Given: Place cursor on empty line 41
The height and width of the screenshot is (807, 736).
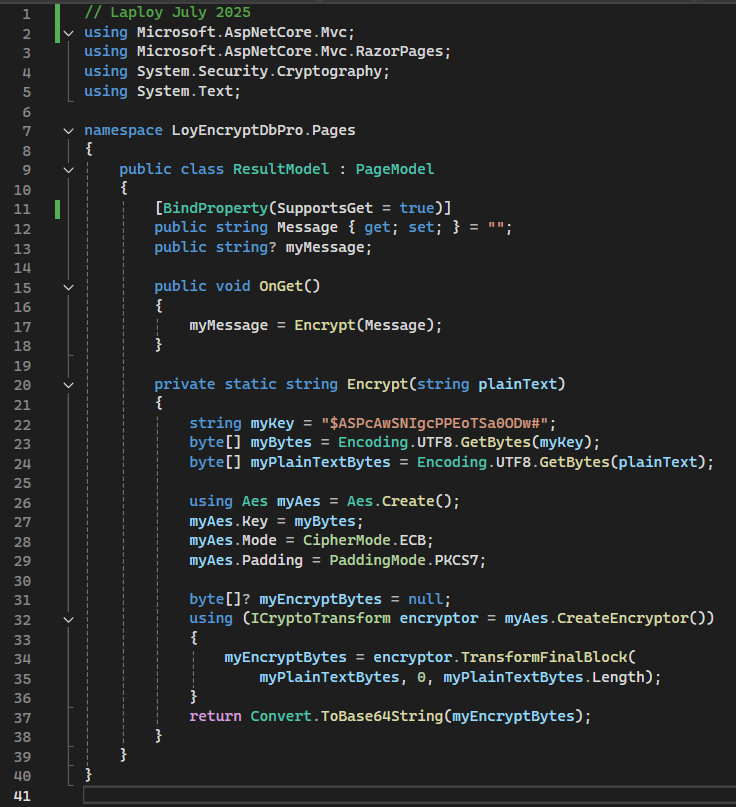Looking at the screenshot, I should tap(400, 796).
